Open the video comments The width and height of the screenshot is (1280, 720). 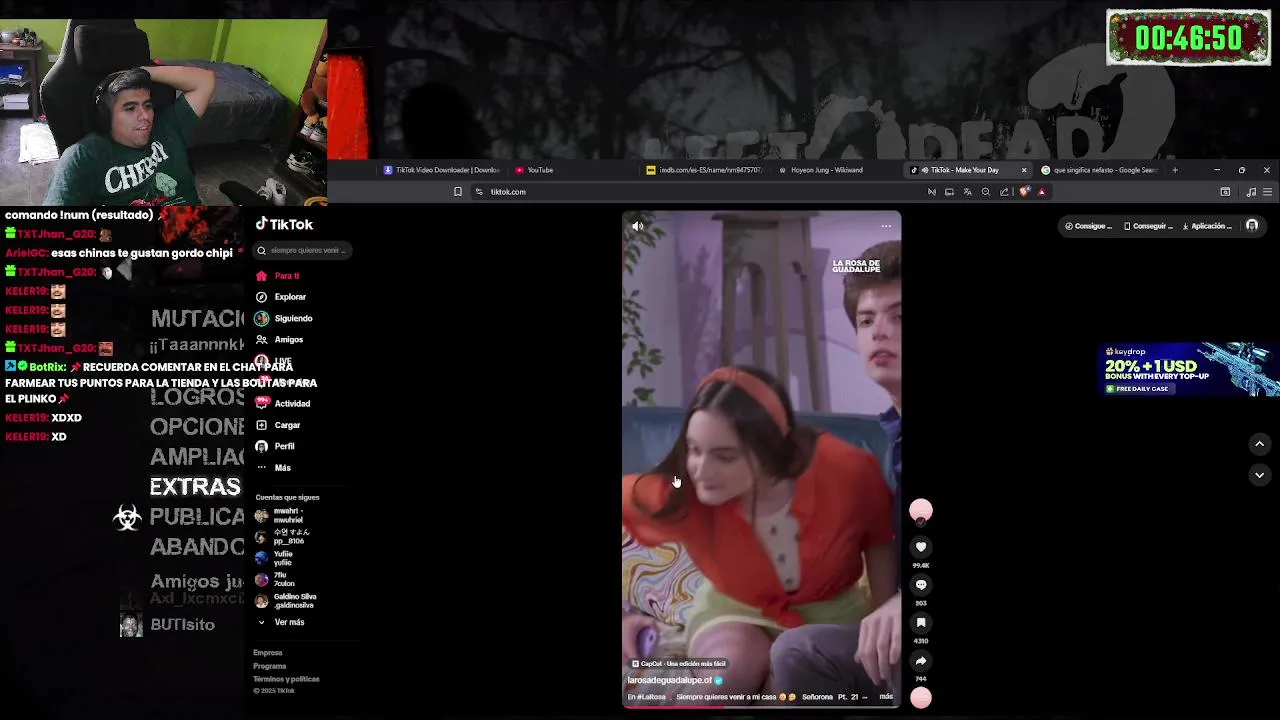point(921,585)
